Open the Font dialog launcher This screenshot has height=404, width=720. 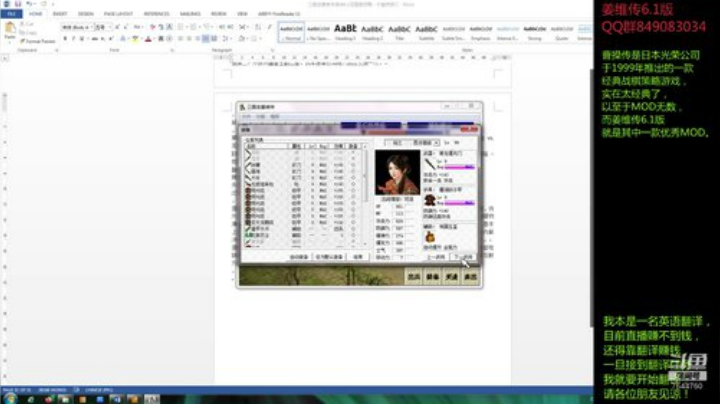click(x=172, y=50)
